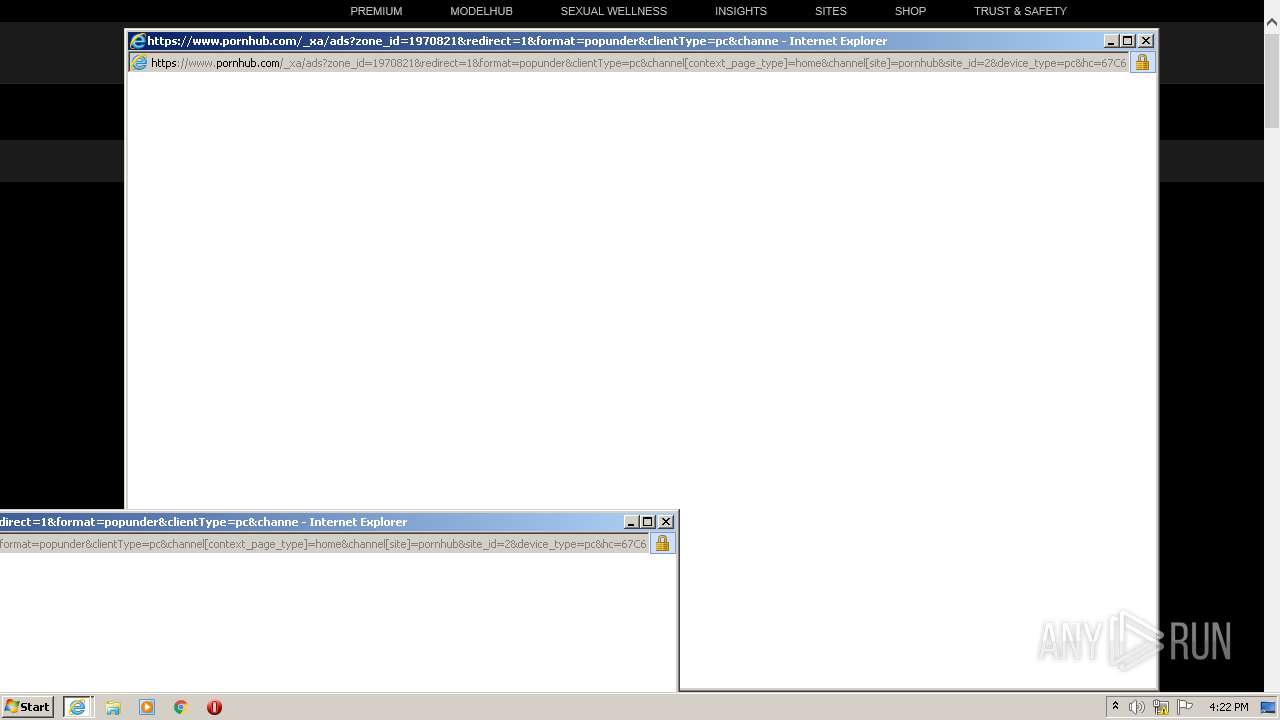Open the PREMIUM menu item

[376, 11]
